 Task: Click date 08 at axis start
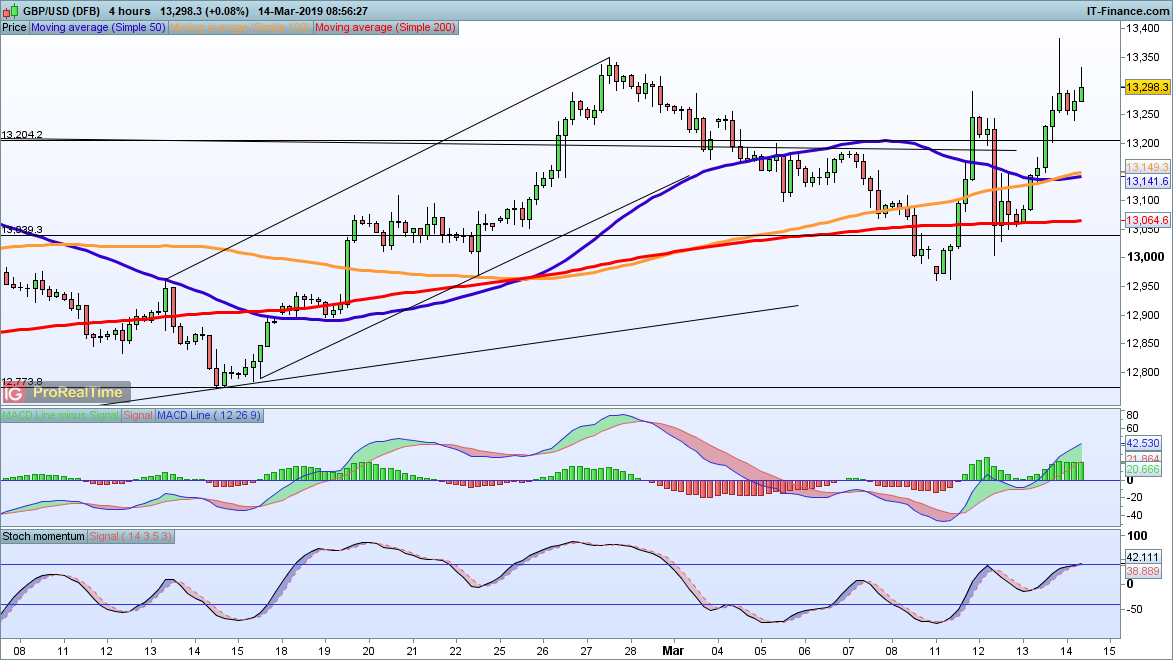pos(19,650)
